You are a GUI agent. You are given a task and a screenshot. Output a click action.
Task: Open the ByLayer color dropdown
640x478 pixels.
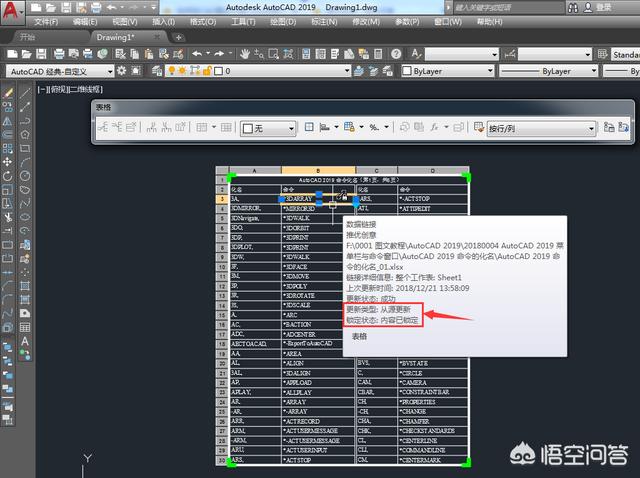click(447, 71)
